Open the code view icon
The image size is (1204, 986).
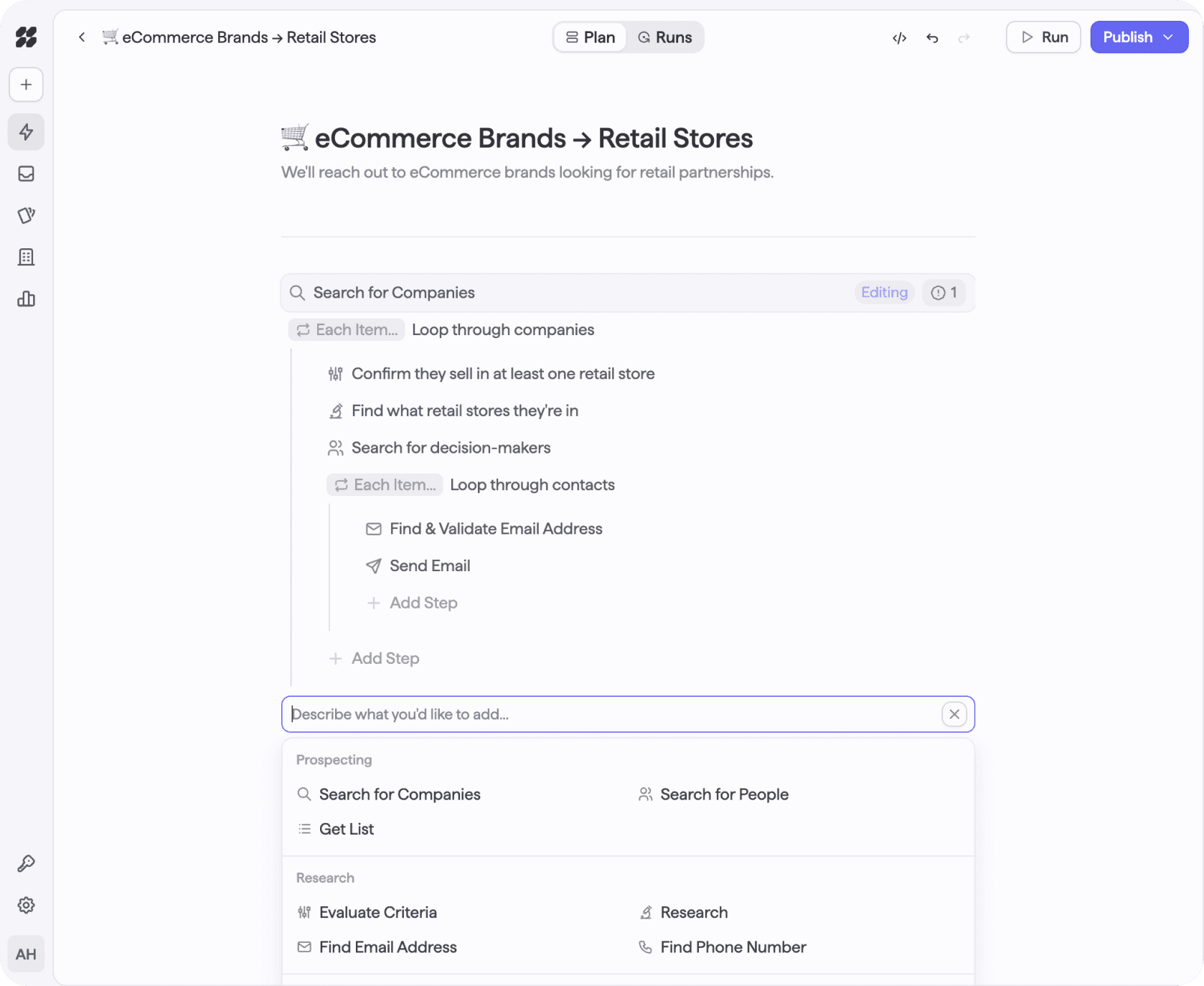tap(899, 37)
